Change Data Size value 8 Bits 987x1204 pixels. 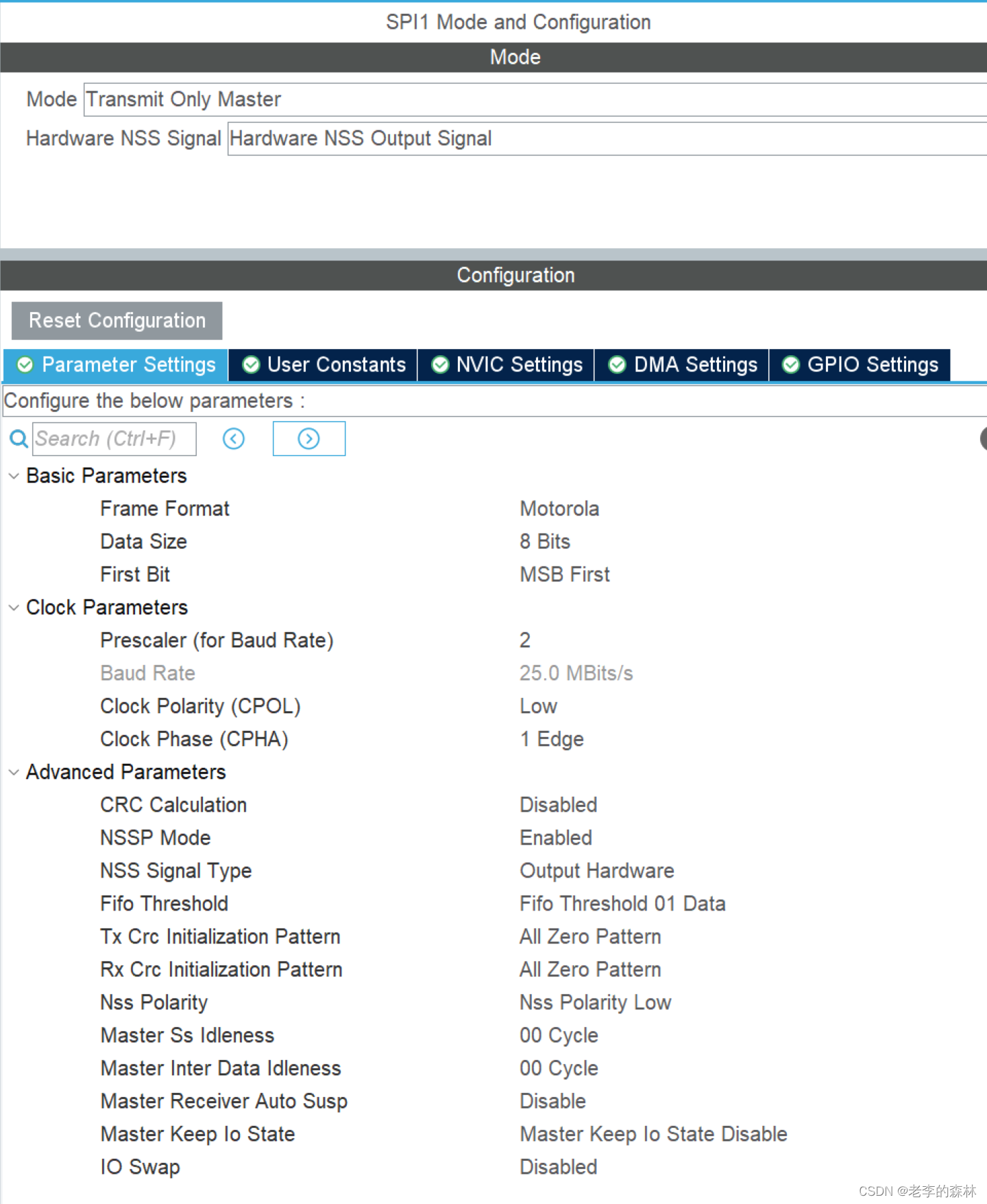(x=545, y=542)
